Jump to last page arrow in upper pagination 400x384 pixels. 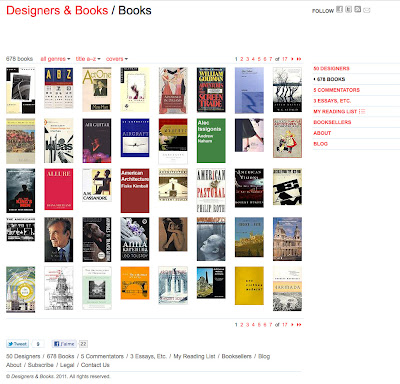299,59
